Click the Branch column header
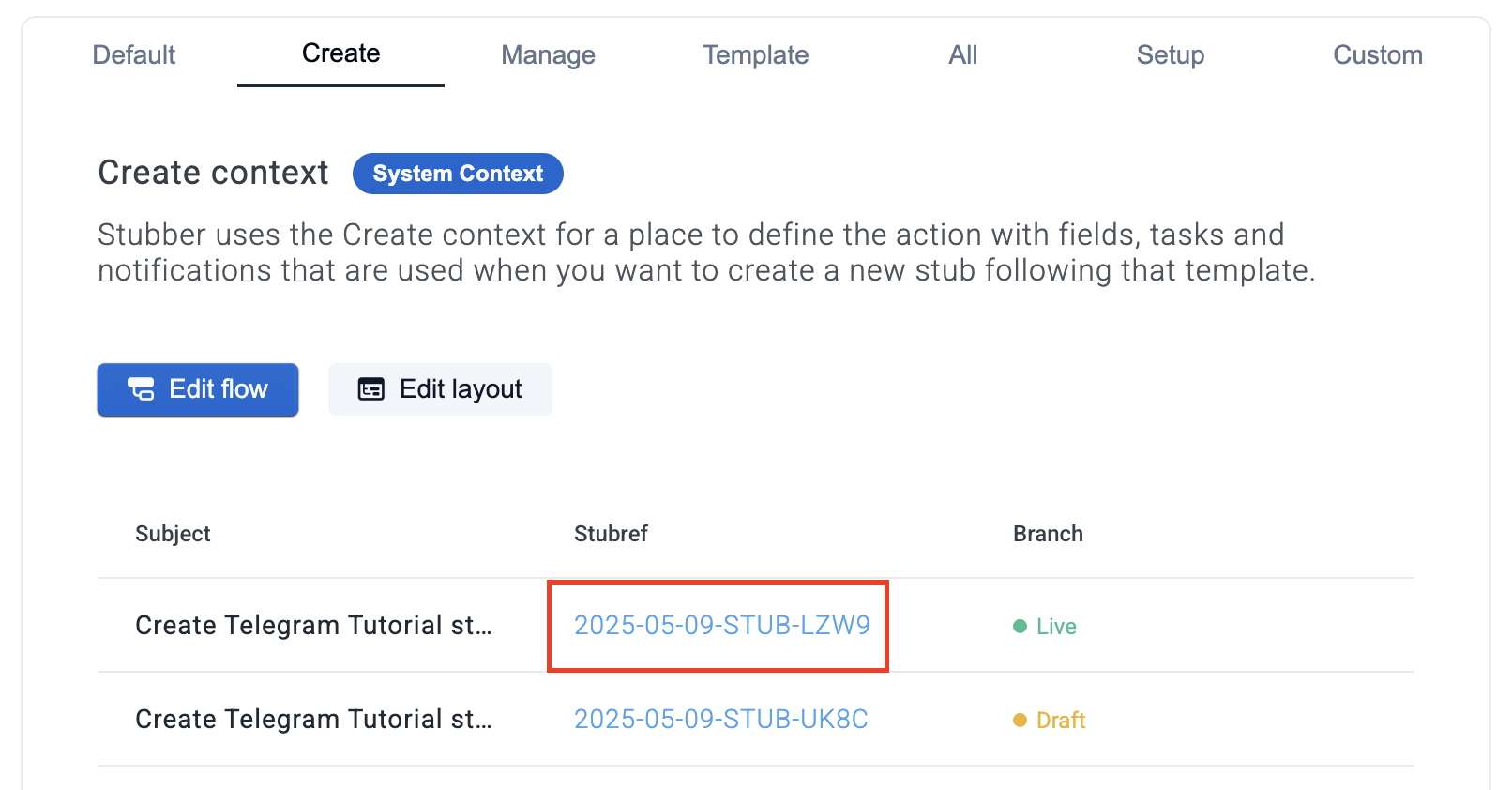Screen dimensions: 1512x790 tap(1048, 534)
